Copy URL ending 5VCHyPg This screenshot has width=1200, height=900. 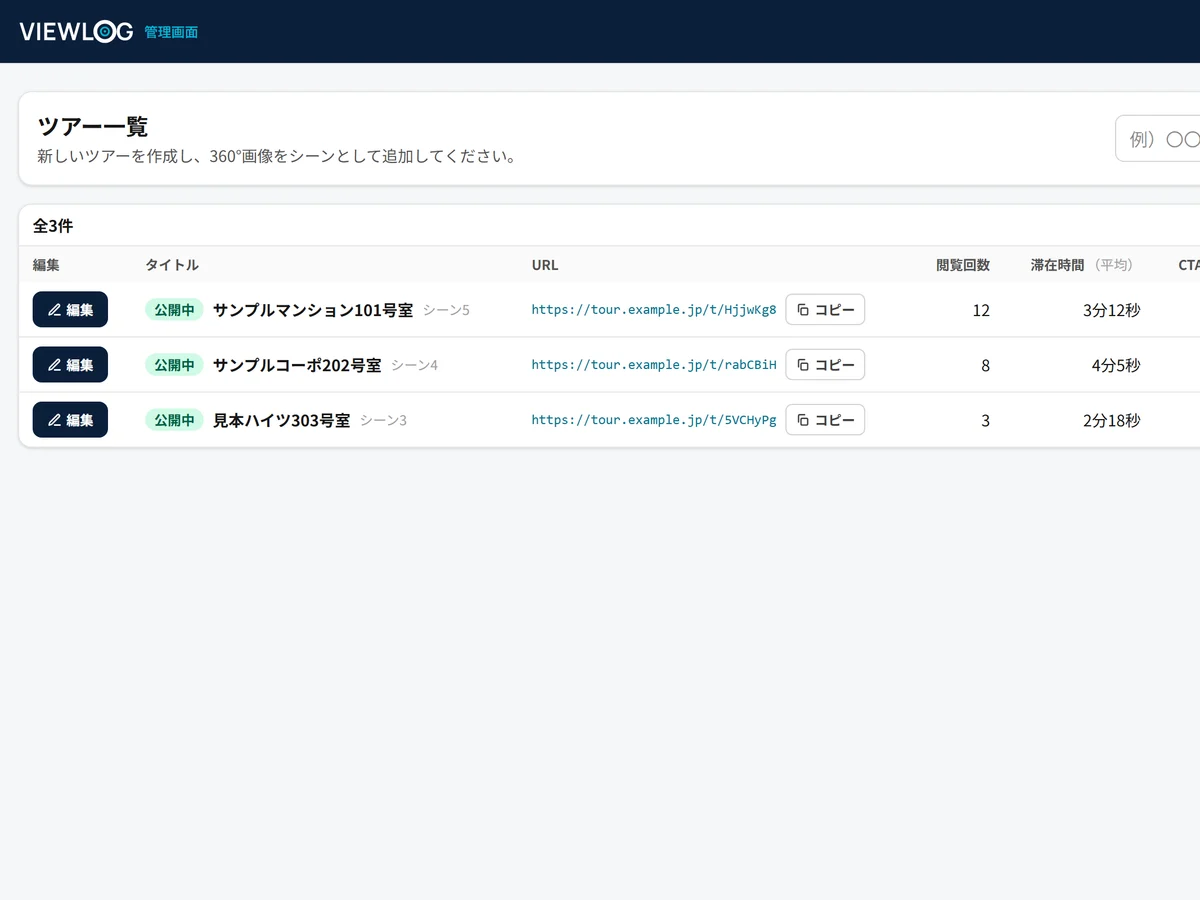tap(825, 420)
